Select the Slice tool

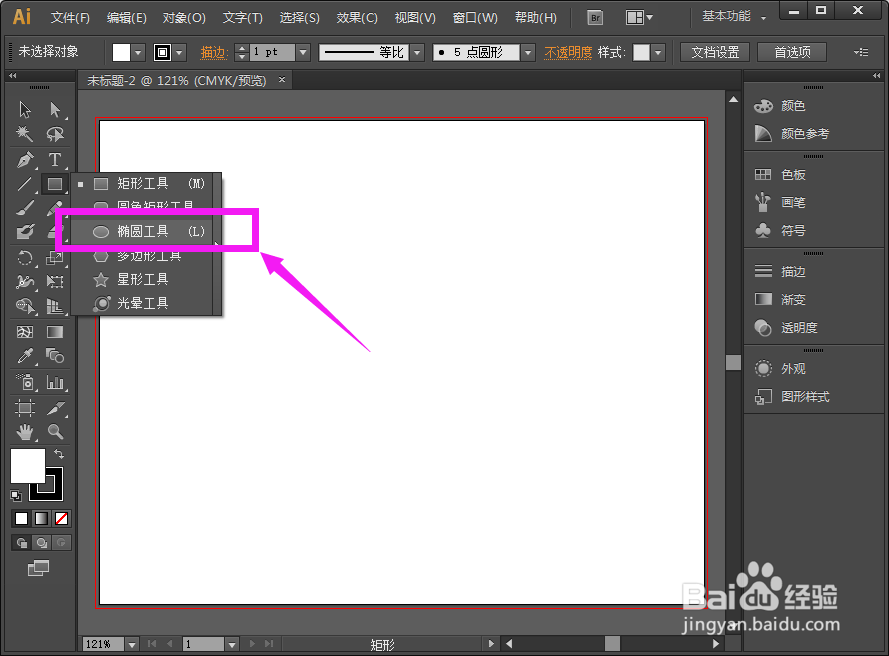click(55, 408)
